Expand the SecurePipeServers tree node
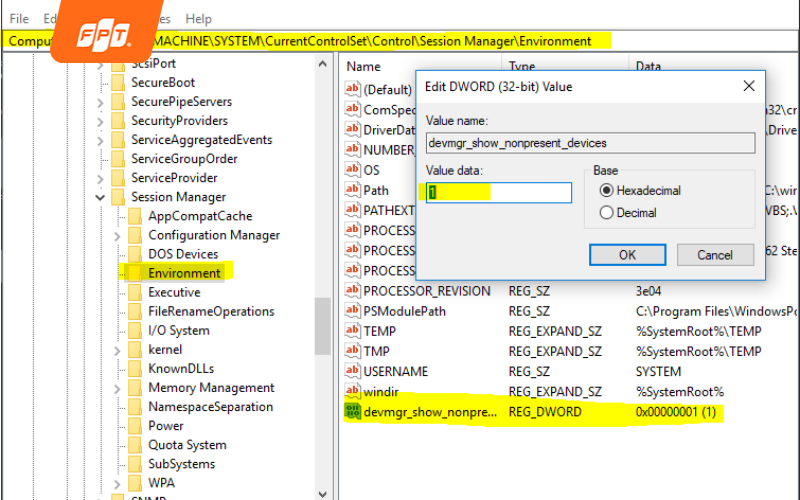Viewport: 800px width, 500px height. [100, 102]
